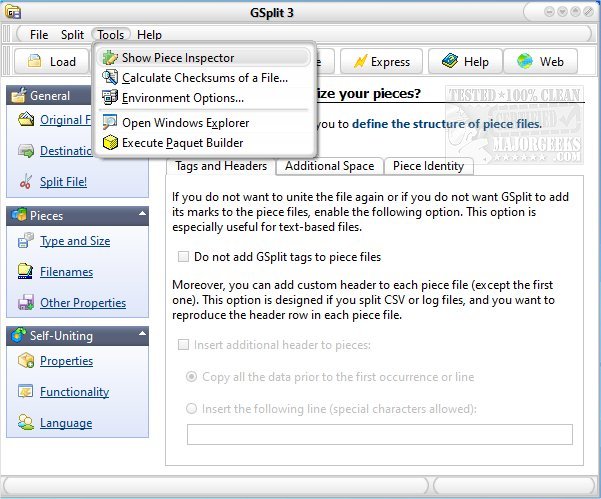Click the Filenames folder icon

(26, 271)
